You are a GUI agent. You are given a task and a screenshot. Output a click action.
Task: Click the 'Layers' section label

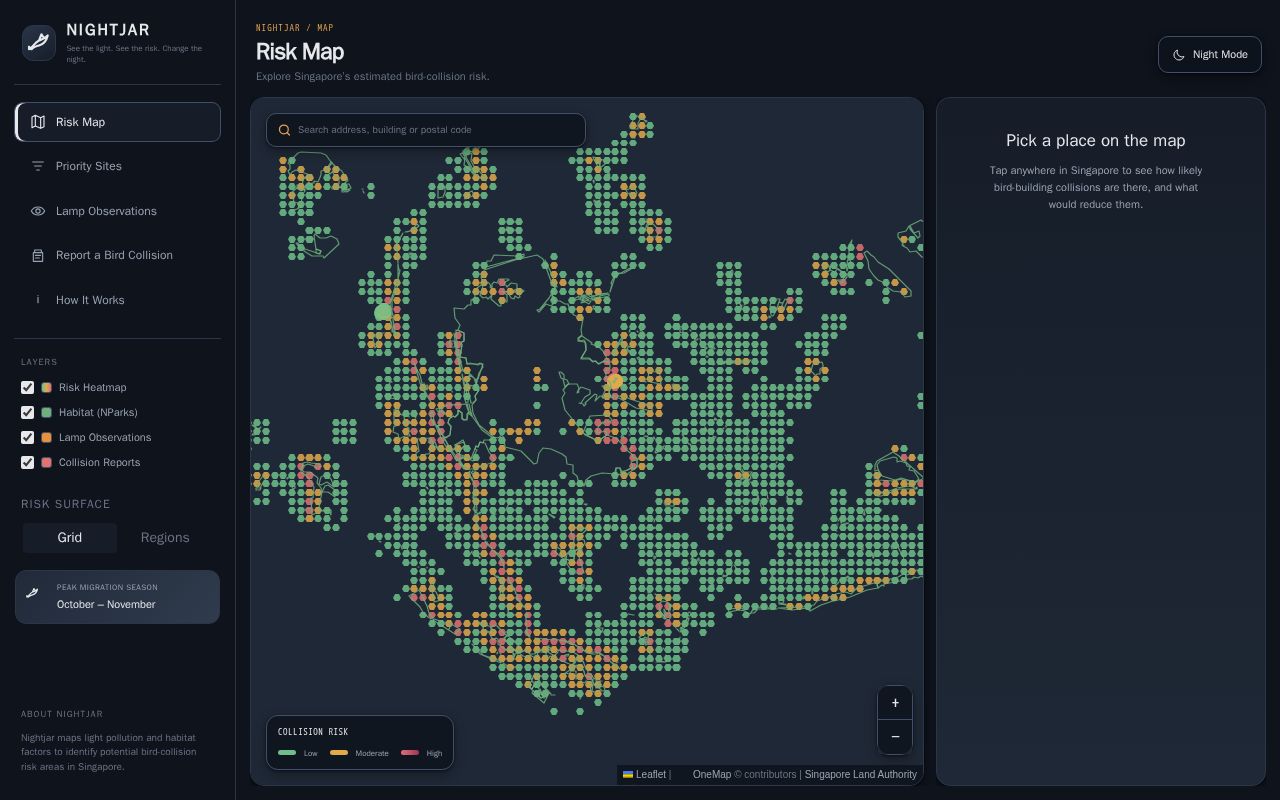coord(39,362)
